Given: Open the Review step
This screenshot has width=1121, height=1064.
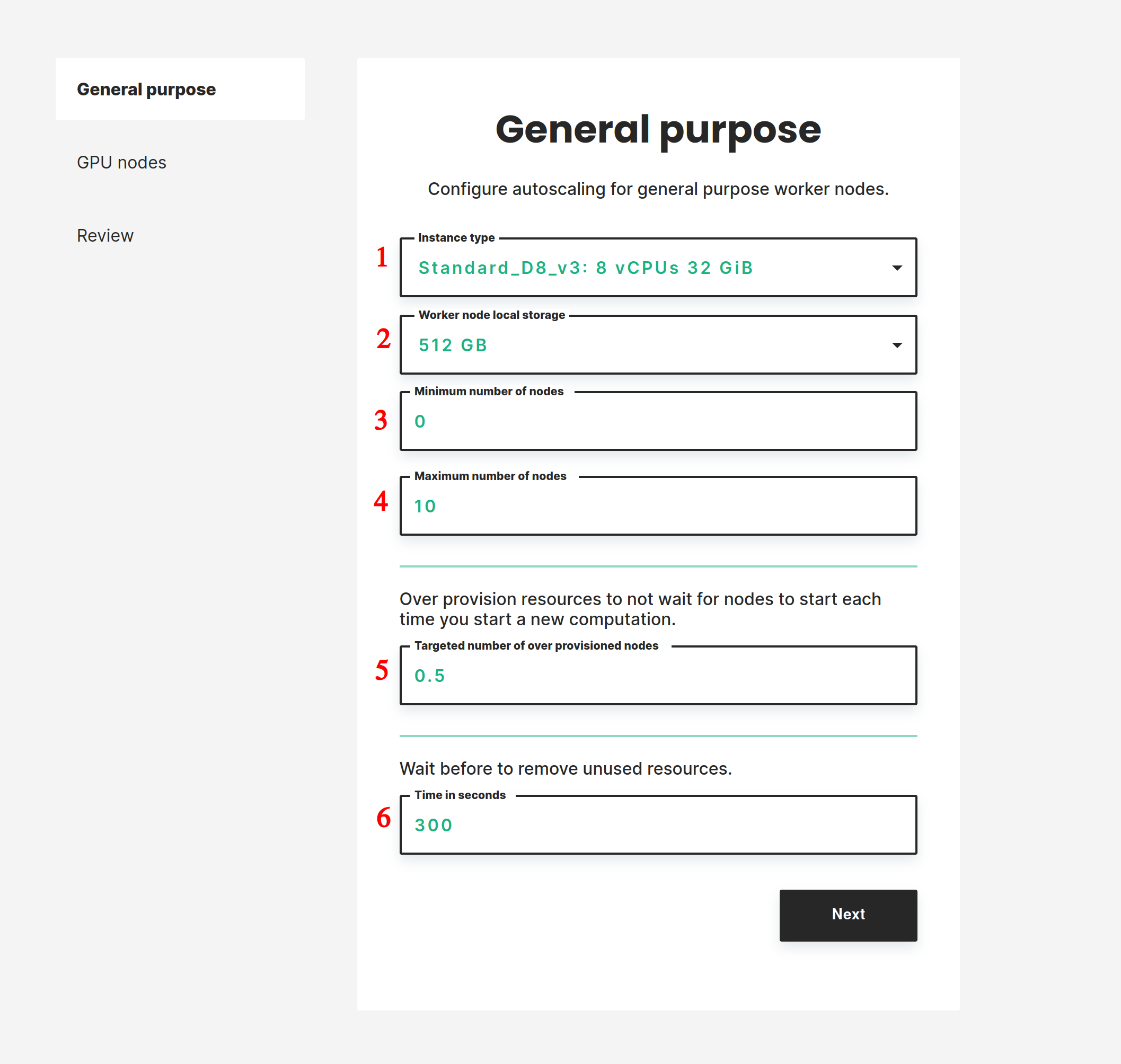Looking at the screenshot, I should [105, 236].
